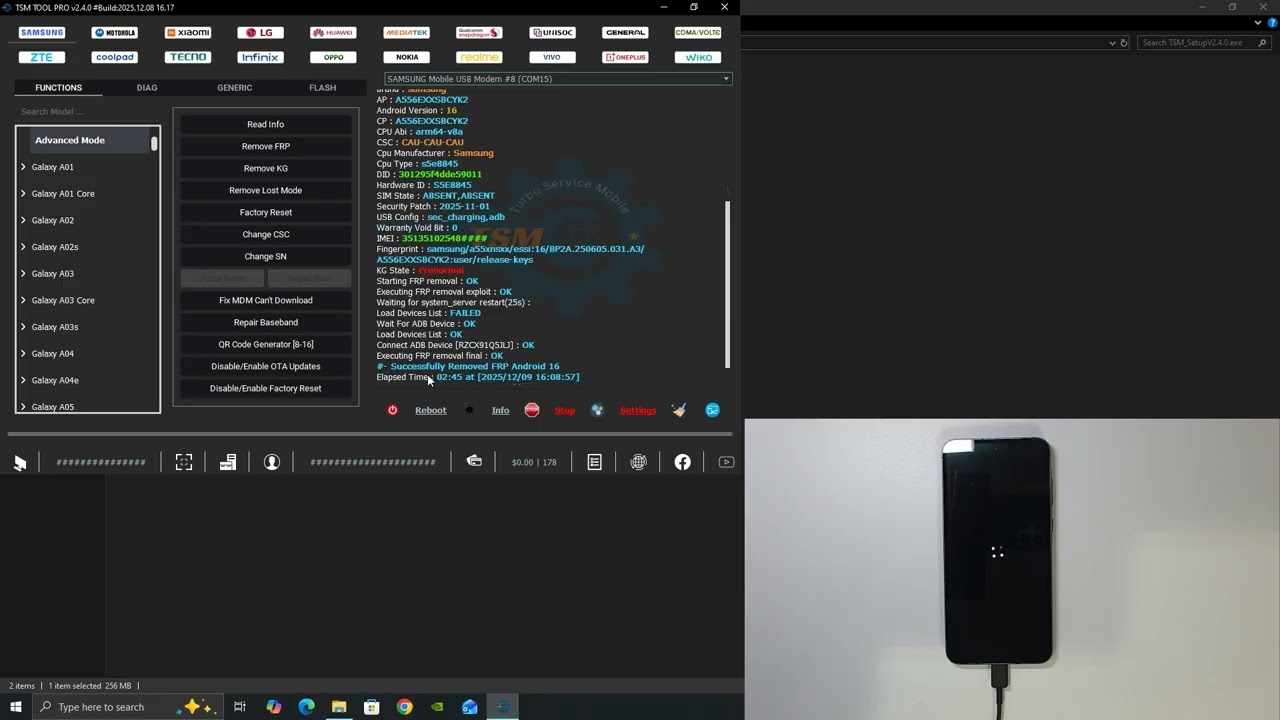The image size is (1280, 720).
Task: Choose the Oppo brand logo
Action: [333, 57]
